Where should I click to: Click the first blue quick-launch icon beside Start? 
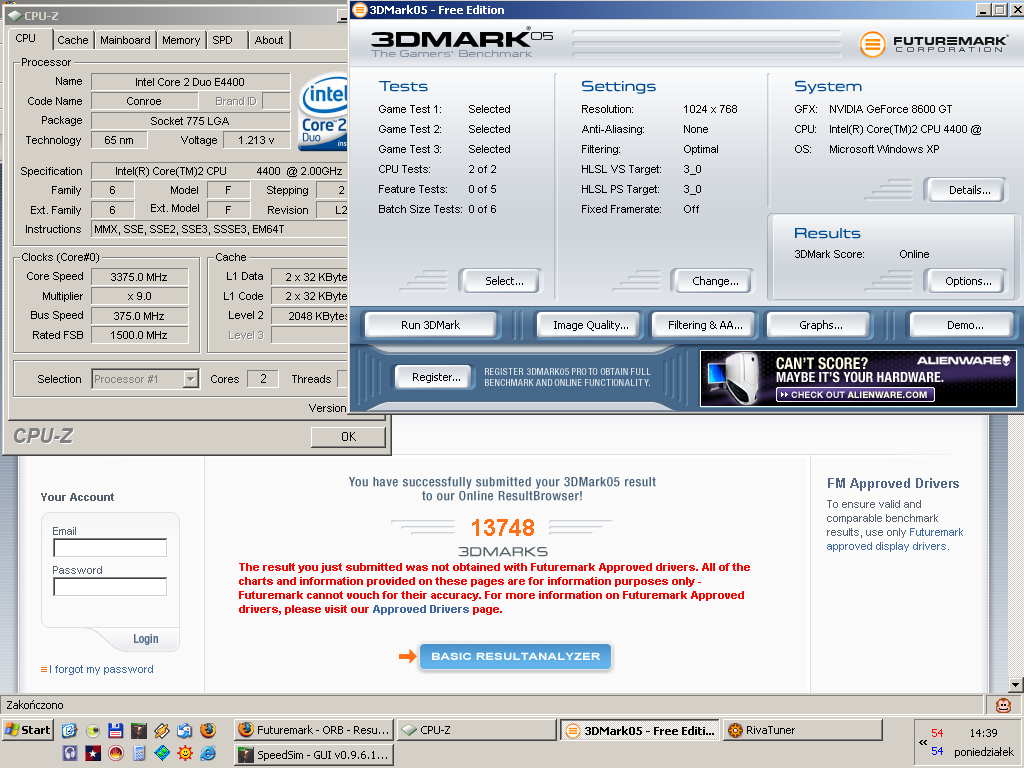pos(69,730)
